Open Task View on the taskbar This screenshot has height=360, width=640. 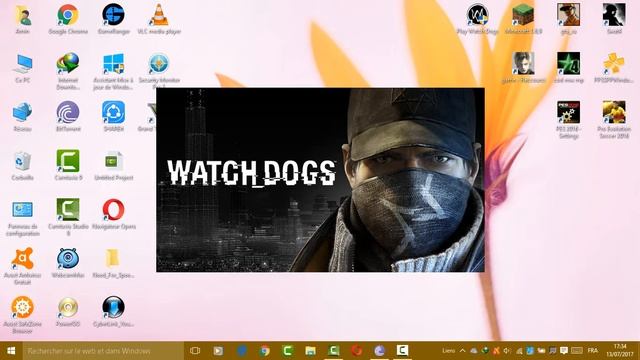click(x=195, y=351)
